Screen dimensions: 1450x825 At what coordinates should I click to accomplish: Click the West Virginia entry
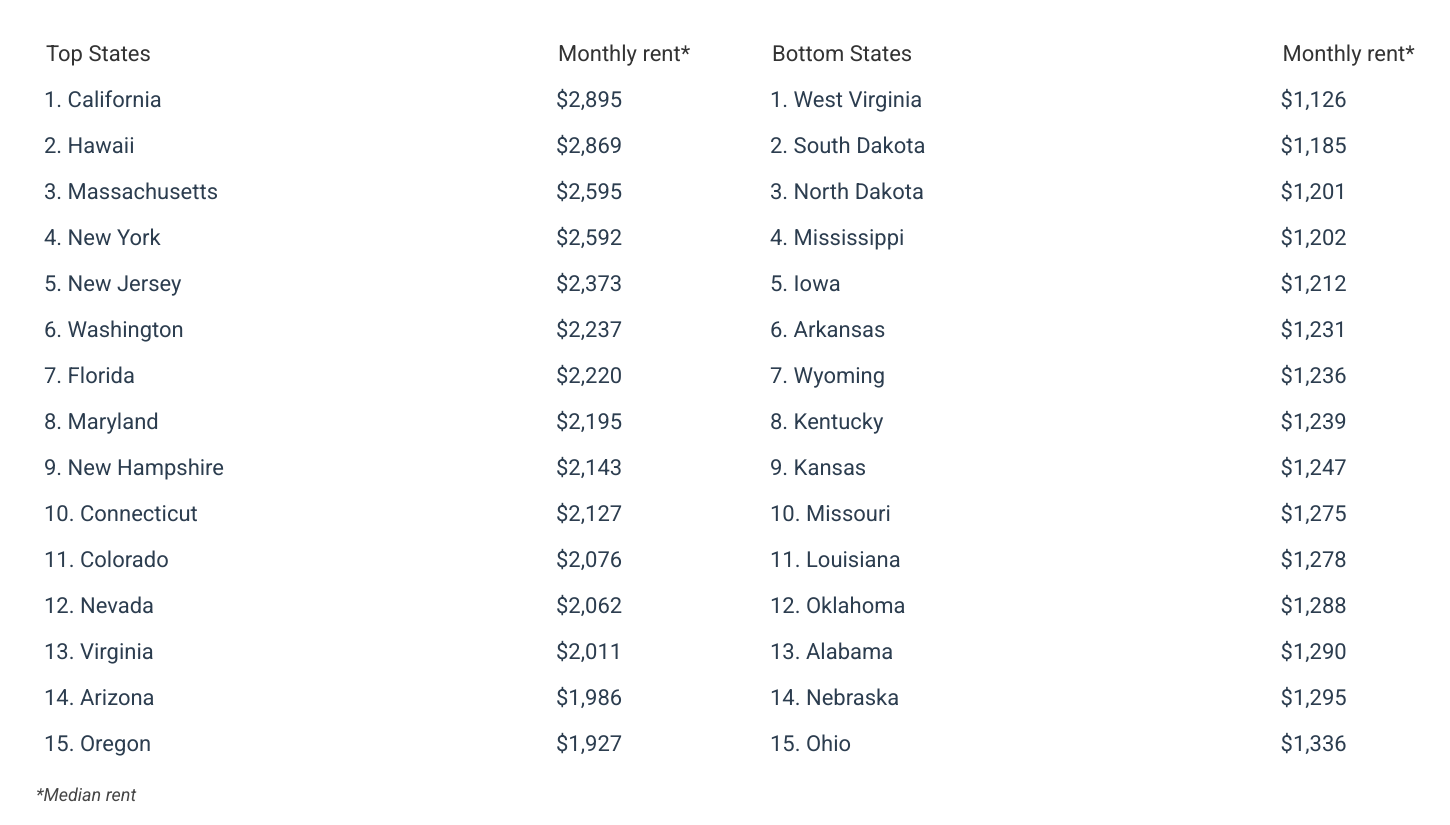(x=846, y=100)
